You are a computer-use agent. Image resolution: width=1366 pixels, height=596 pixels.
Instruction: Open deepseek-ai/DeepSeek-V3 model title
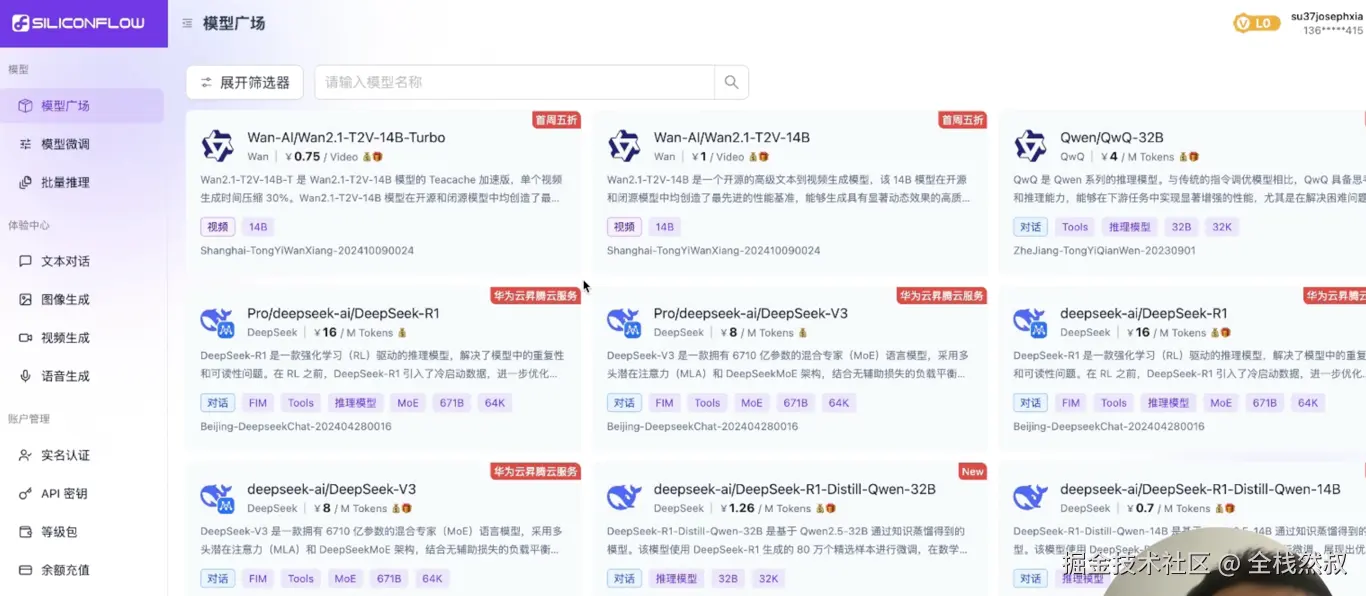click(x=332, y=489)
